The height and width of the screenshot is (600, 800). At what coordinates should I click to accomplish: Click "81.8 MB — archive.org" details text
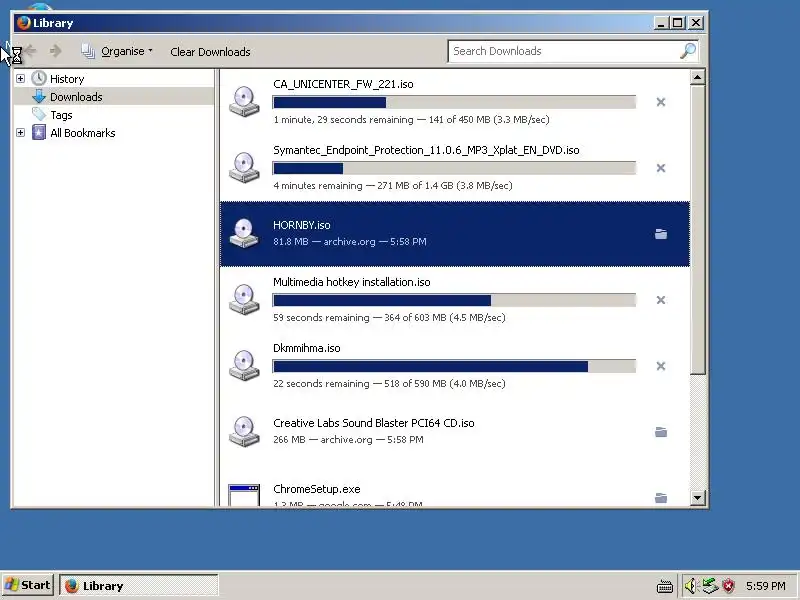coord(324,241)
